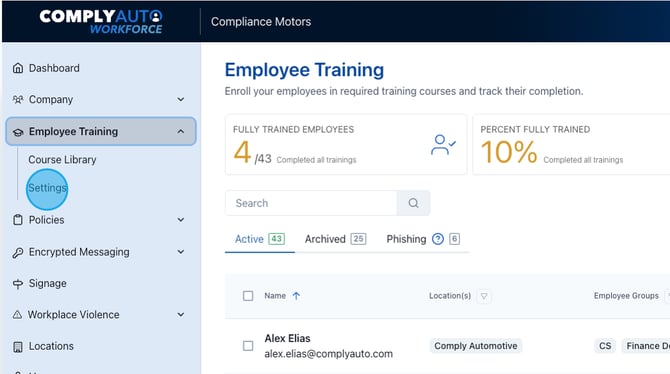Open the Location(s) filter dropdown

pos(484,296)
